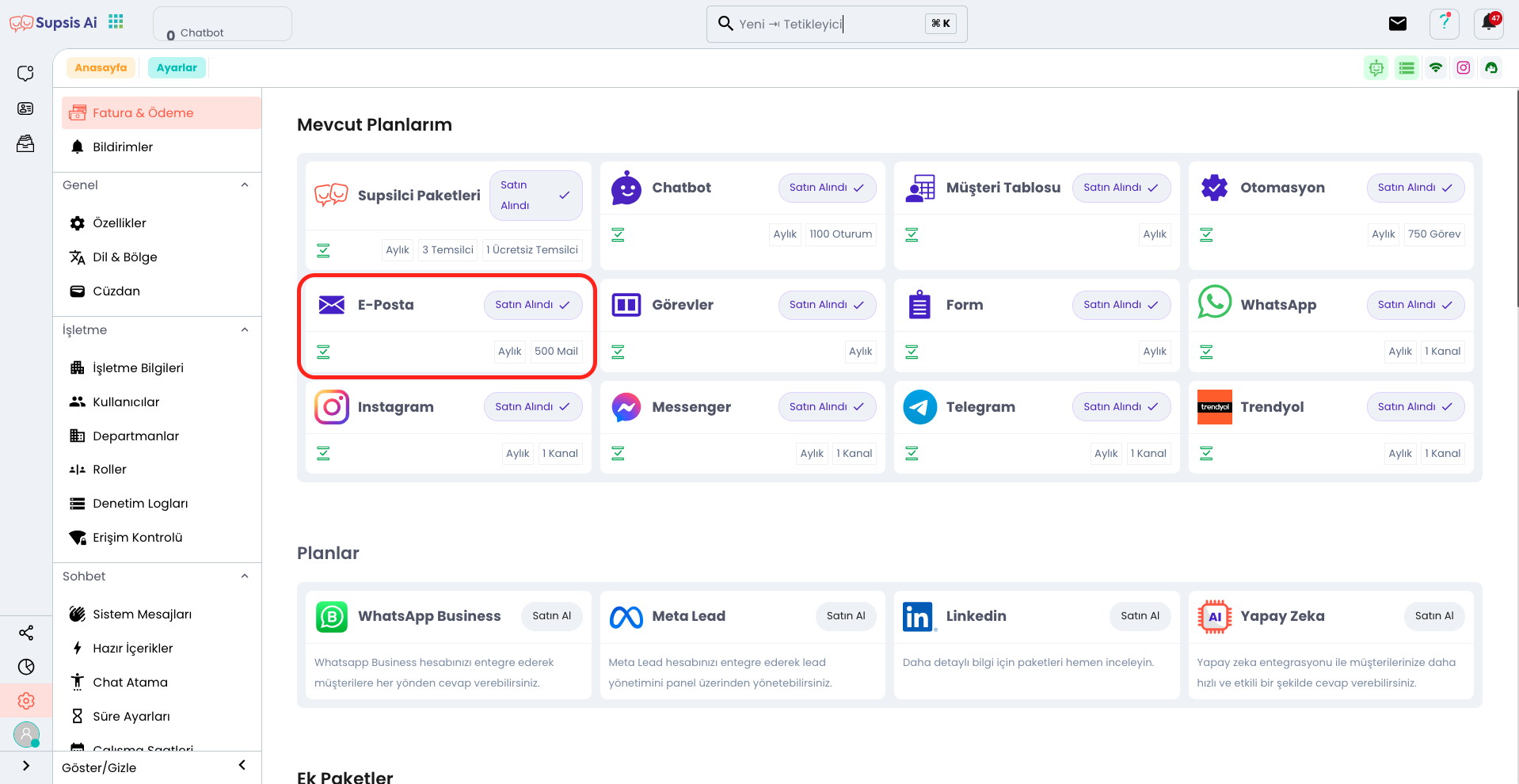Click the page vertical scrollbar
Image resolution: width=1519 pixels, height=784 pixels.
(1516, 198)
